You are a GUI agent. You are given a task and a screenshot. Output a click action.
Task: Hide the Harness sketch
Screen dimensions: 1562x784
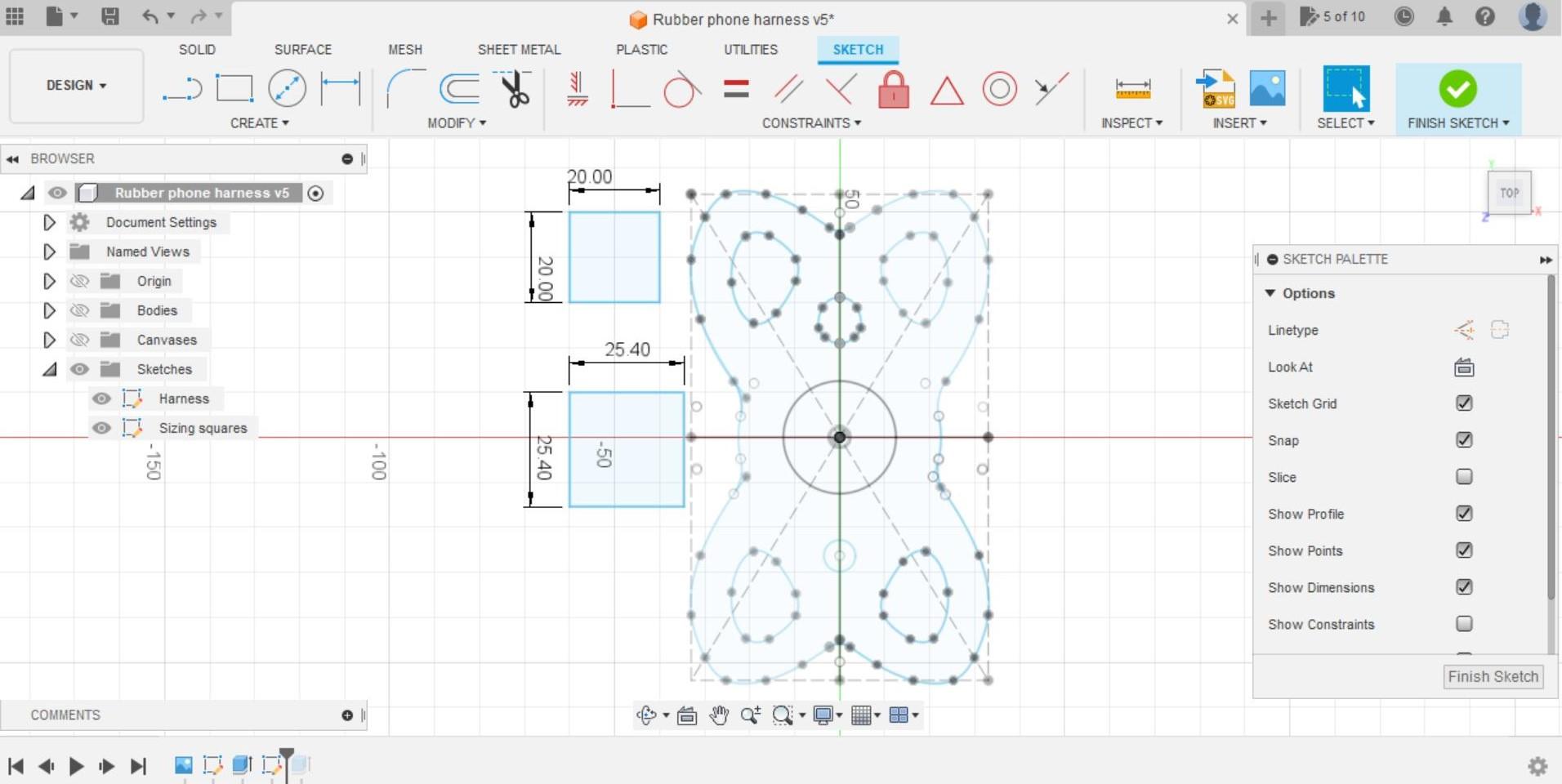[x=101, y=399]
